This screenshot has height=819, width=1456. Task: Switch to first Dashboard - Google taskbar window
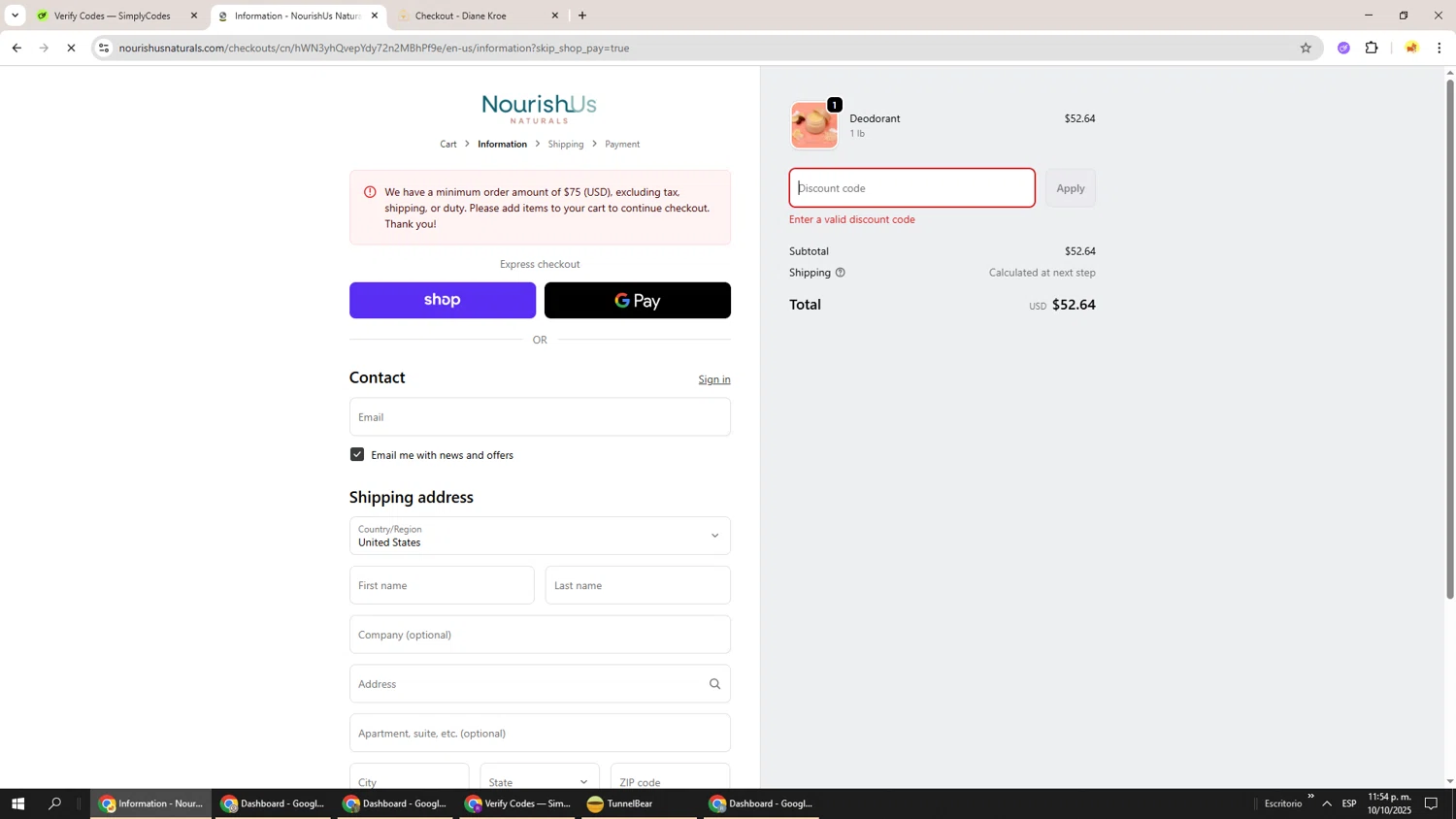(274, 803)
